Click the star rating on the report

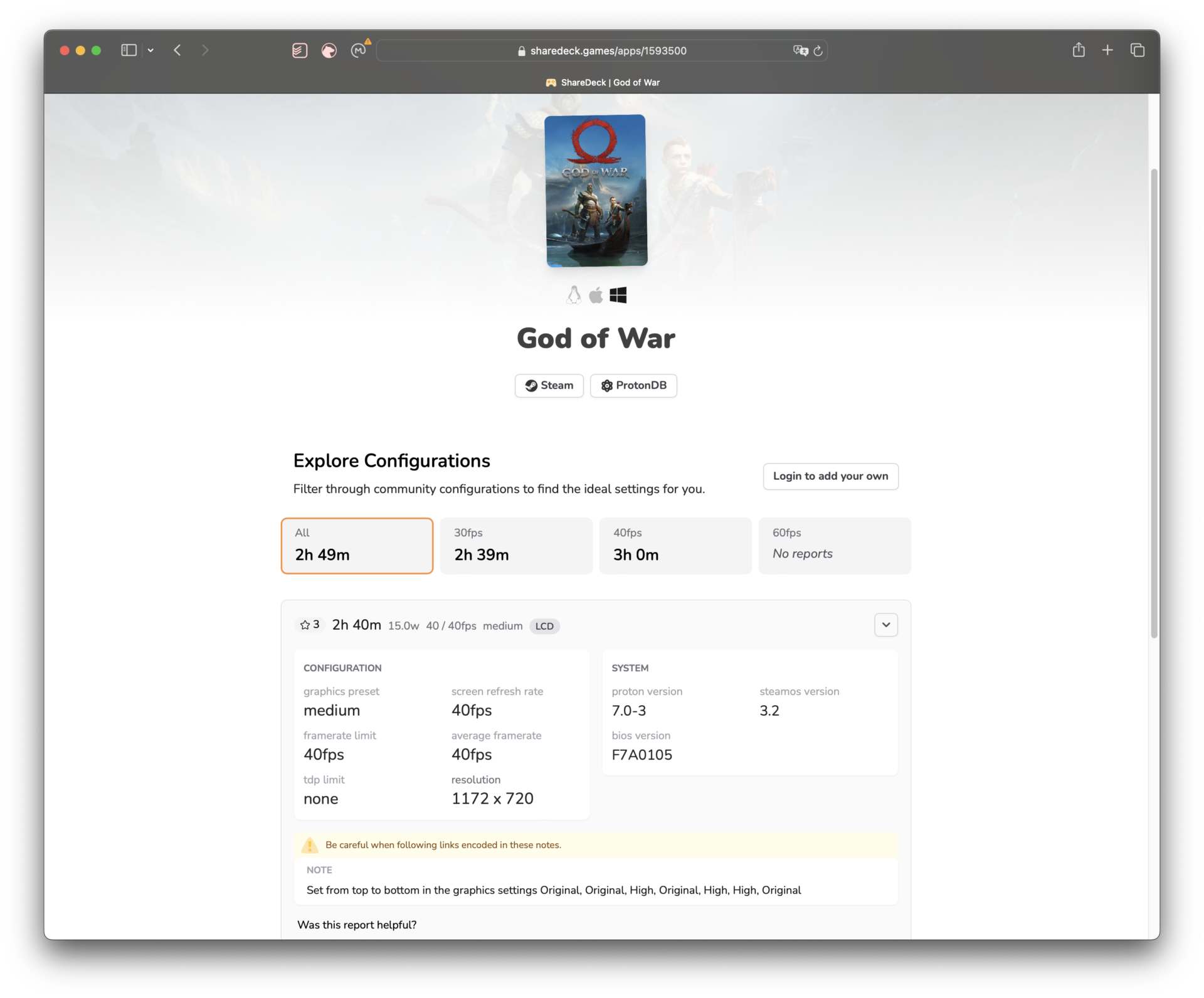(x=310, y=625)
